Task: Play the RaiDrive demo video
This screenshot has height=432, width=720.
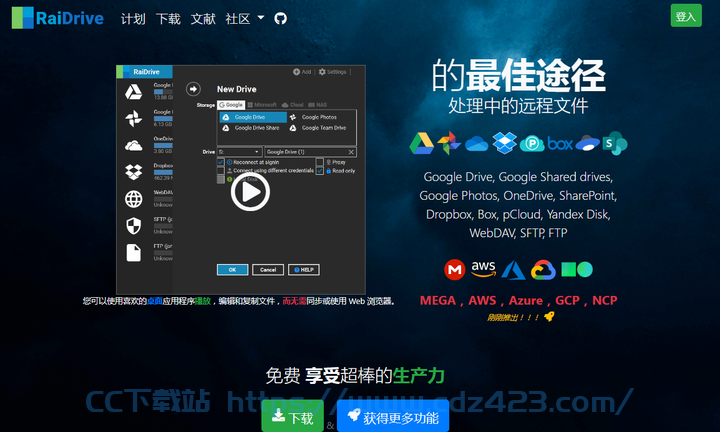Action: [250, 191]
